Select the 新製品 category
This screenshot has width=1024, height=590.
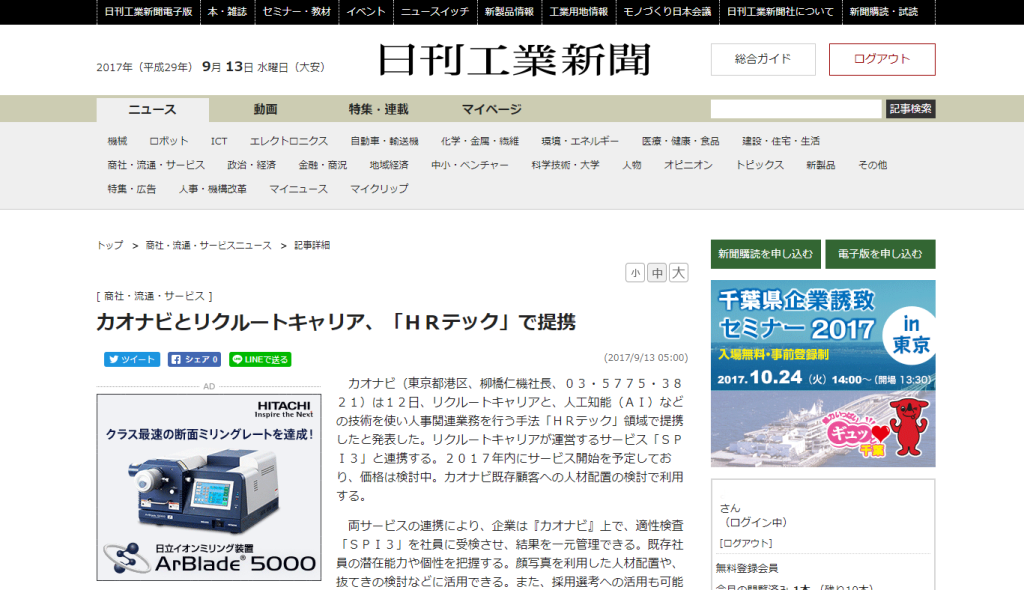click(821, 165)
